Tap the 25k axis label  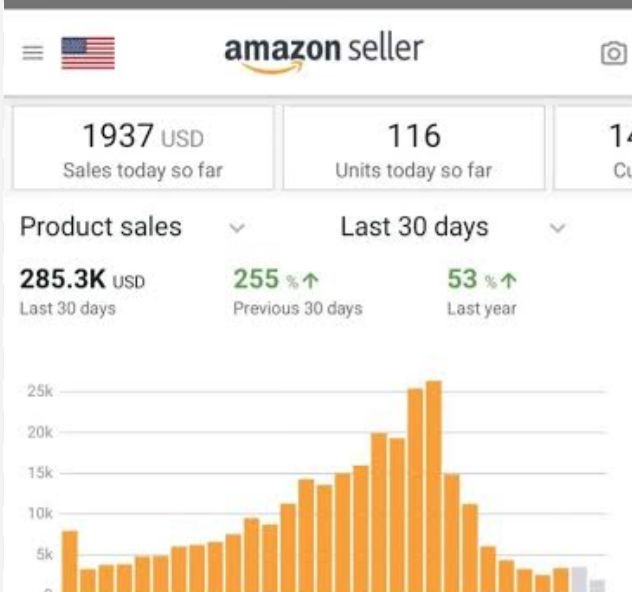coord(40,392)
